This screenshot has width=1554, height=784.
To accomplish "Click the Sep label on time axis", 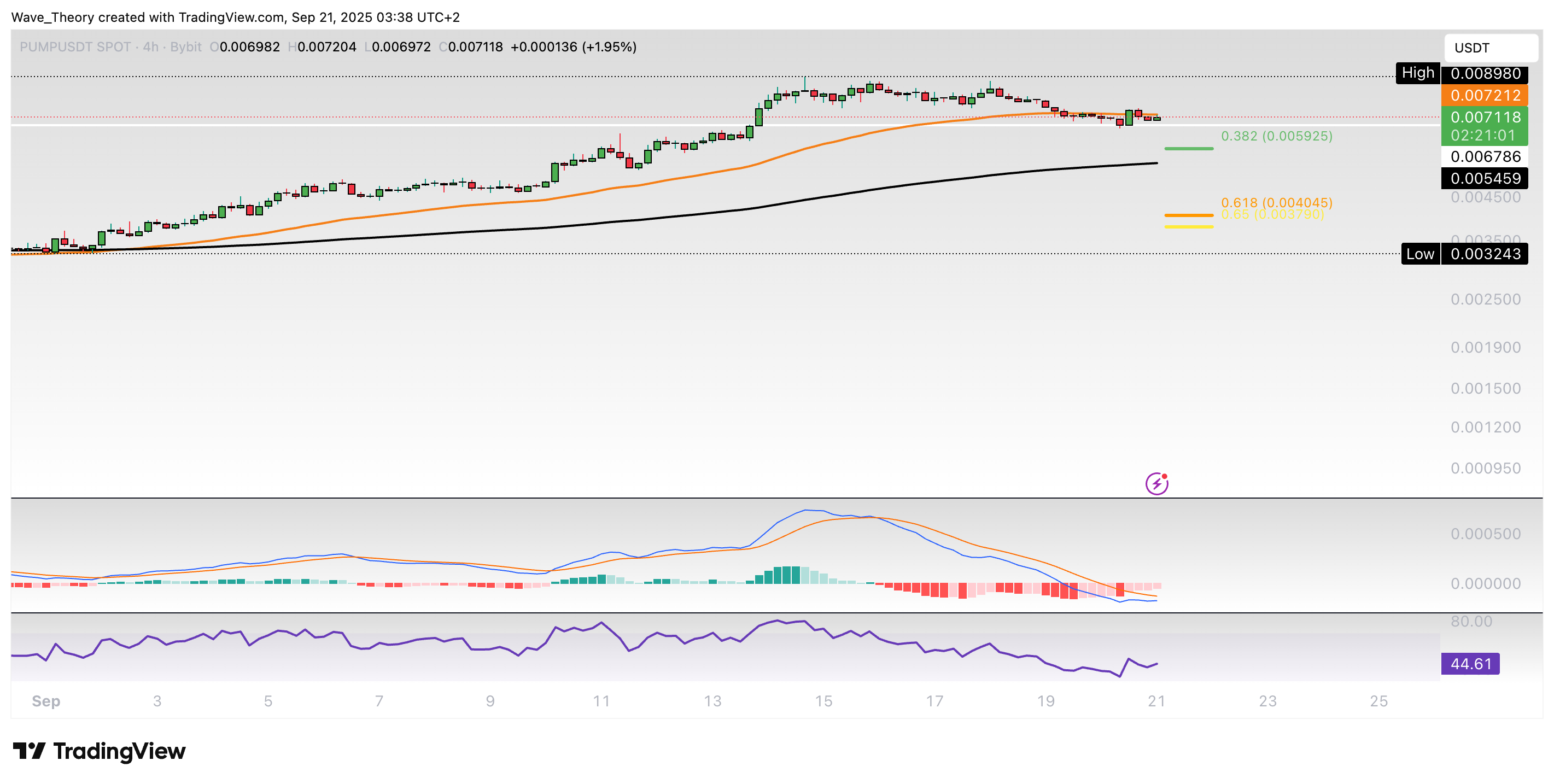I will [46, 701].
